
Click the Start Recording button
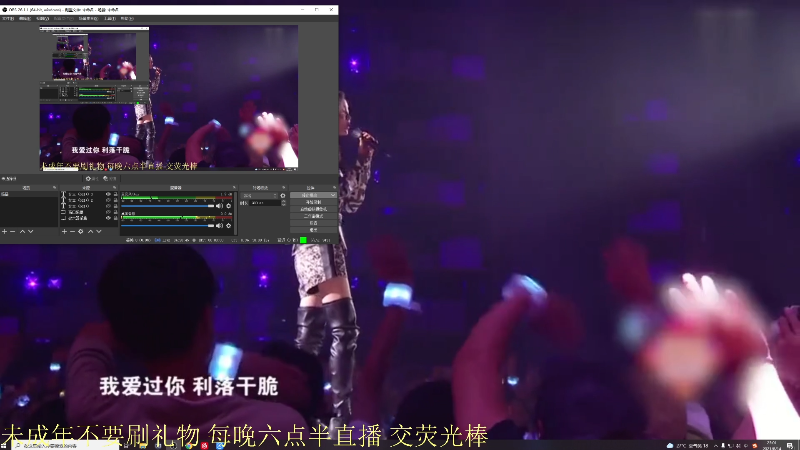pyautogui.click(x=313, y=202)
